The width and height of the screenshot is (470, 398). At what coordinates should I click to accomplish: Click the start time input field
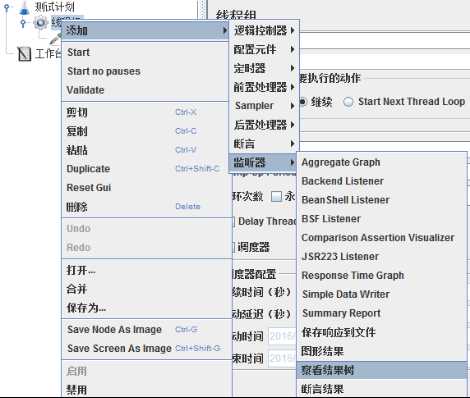[x=282, y=336]
